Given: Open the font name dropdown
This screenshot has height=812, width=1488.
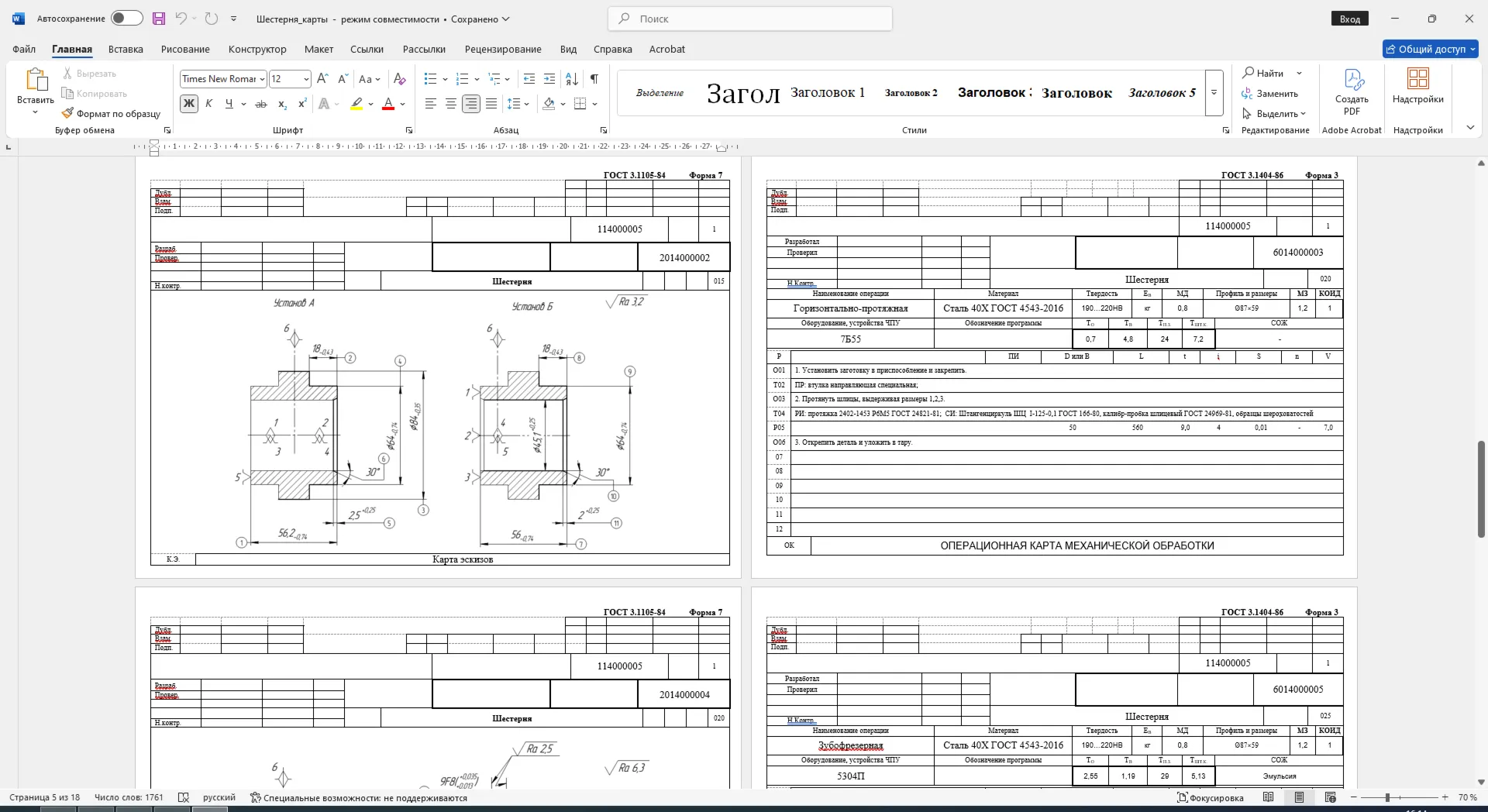Looking at the screenshot, I should tap(263, 79).
